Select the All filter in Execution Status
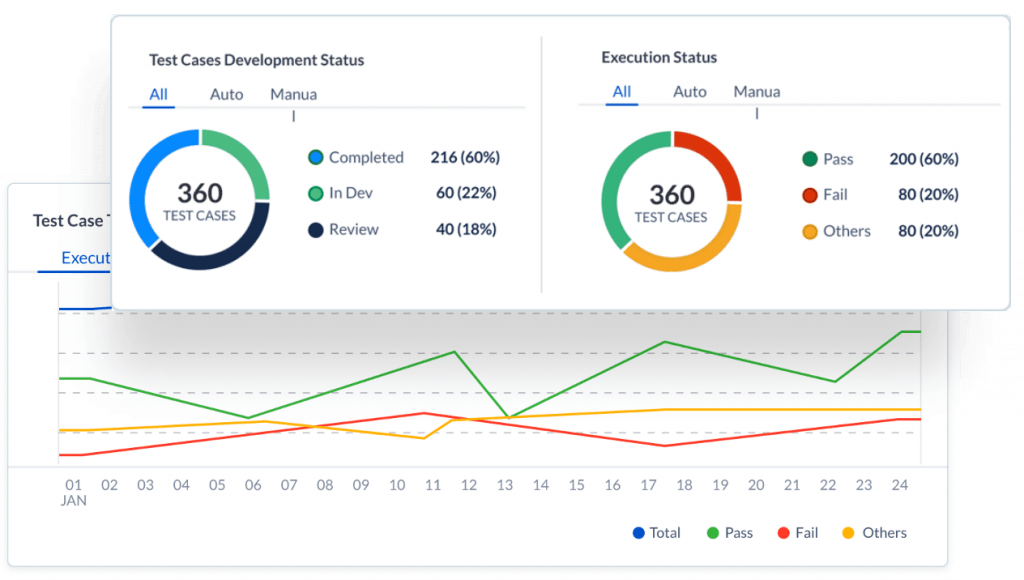The height and width of the screenshot is (580, 1024). click(621, 91)
